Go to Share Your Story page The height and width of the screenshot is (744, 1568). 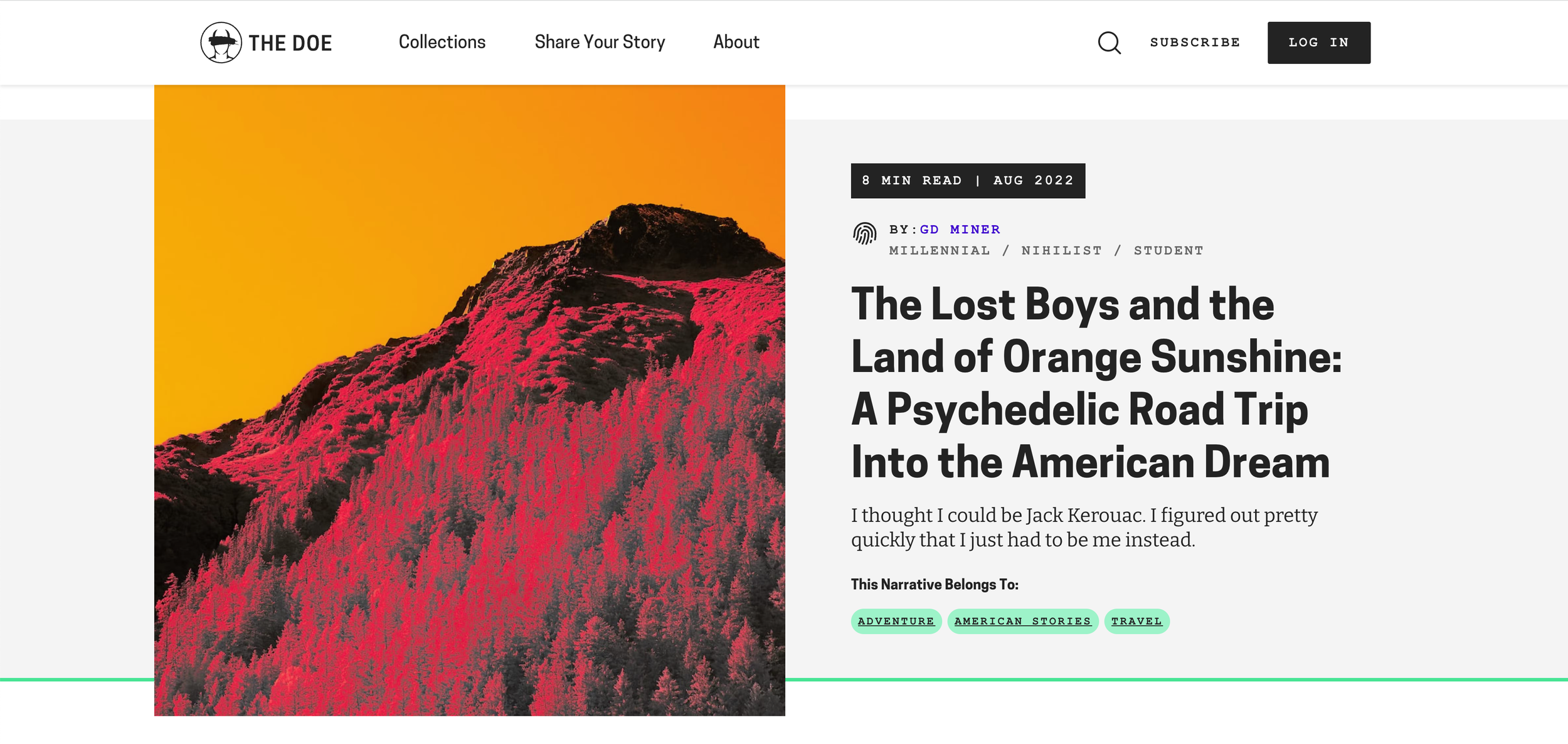click(x=600, y=42)
